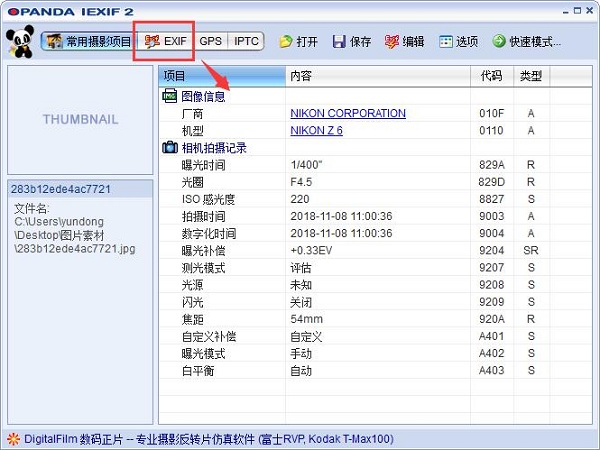Sort by the 项目 column header

(x=220, y=76)
